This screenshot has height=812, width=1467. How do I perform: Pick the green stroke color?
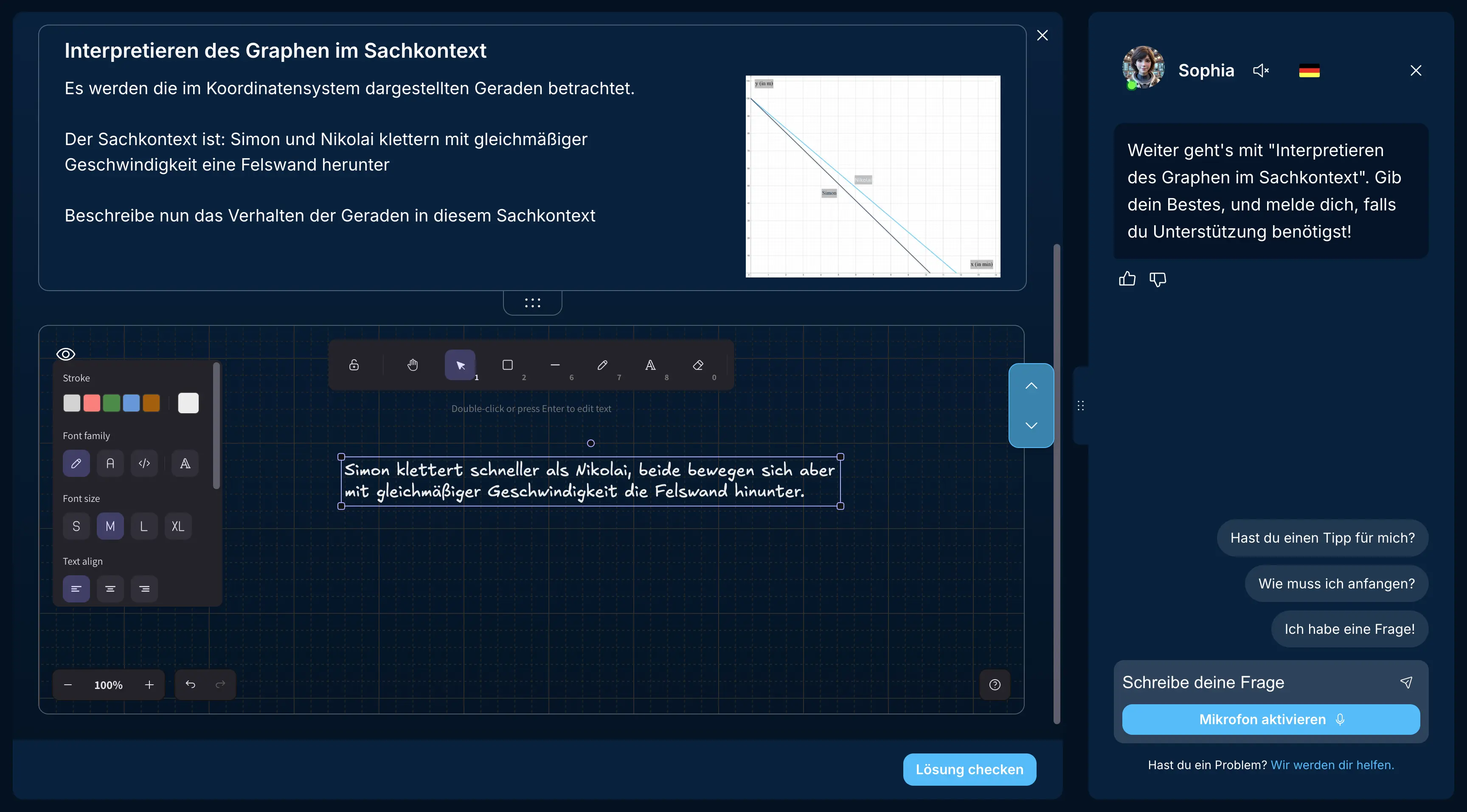(x=112, y=403)
